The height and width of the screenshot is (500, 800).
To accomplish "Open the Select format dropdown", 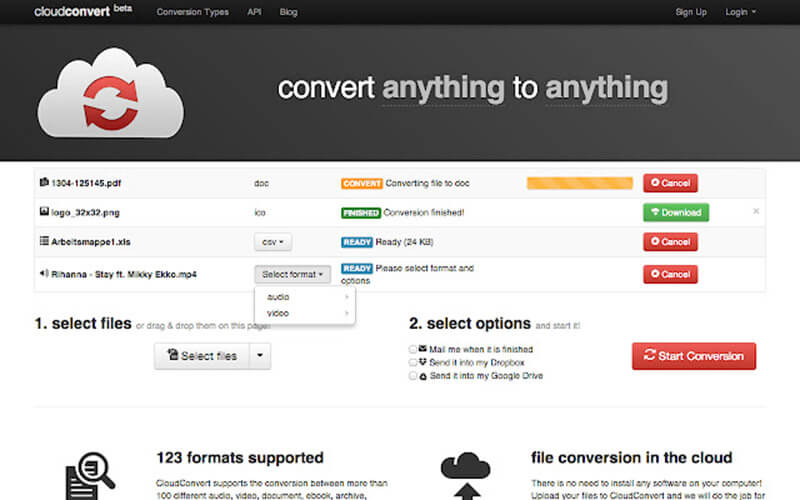I will (292, 274).
